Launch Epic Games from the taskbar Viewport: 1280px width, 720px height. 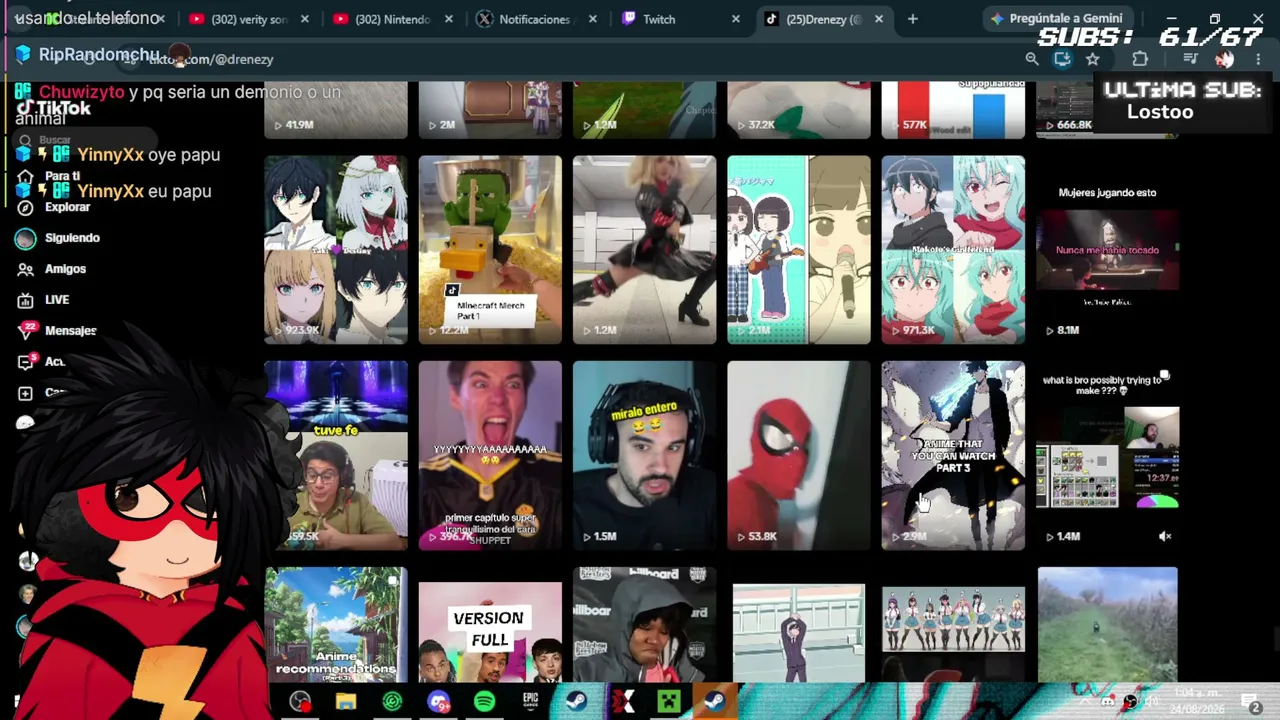(x=530, y=702)
